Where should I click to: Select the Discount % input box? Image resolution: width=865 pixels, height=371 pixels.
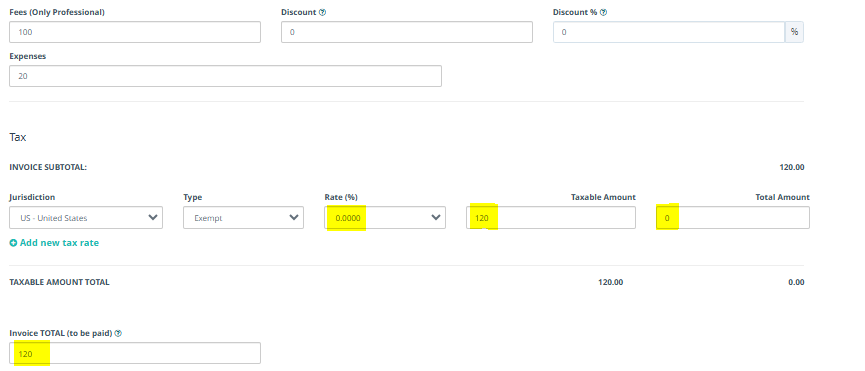click(x=669, y=32)
